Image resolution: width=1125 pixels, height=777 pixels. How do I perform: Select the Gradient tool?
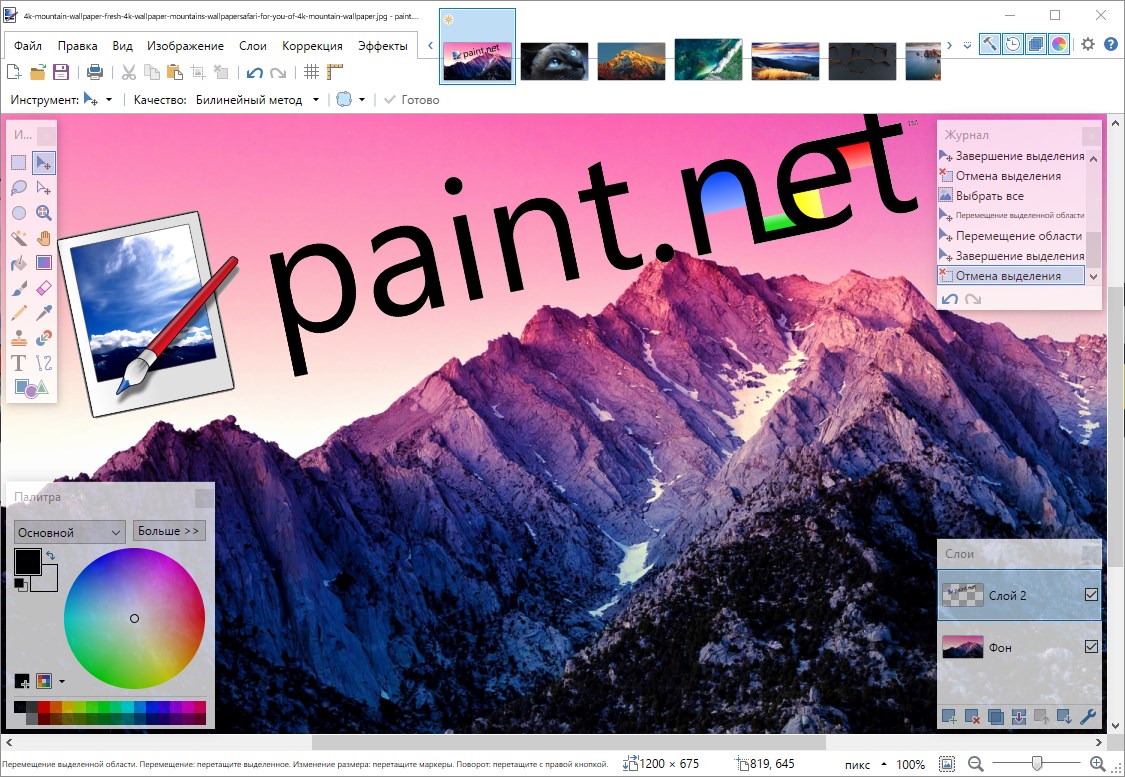click(x=44, y=263)
